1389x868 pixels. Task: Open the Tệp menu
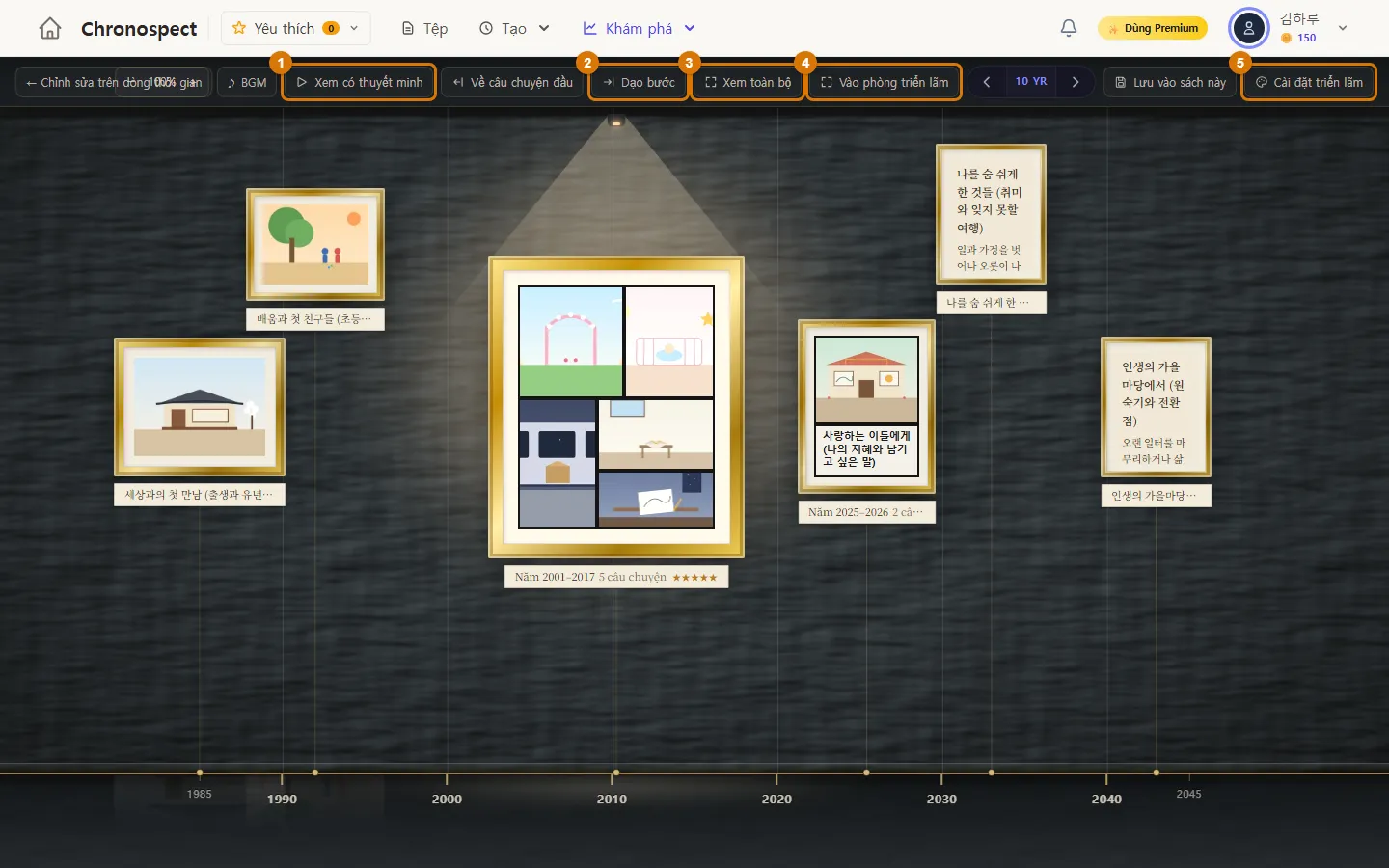pyautogui.click(x=424, y=28)
